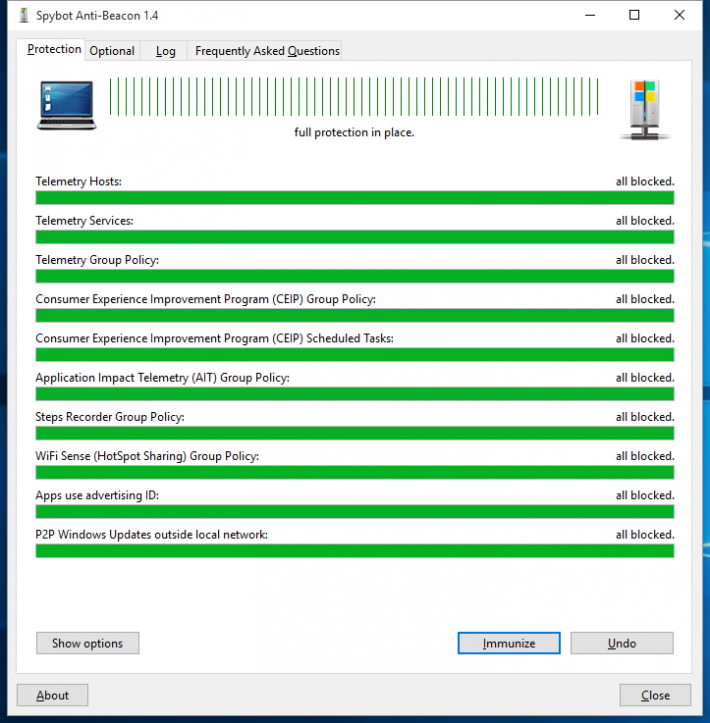Viewport: 710px width, 723px height.
Task: Click 'all blocked.' status for WiFi Sense
Action: pyautogui.click(x=645, y=456)
